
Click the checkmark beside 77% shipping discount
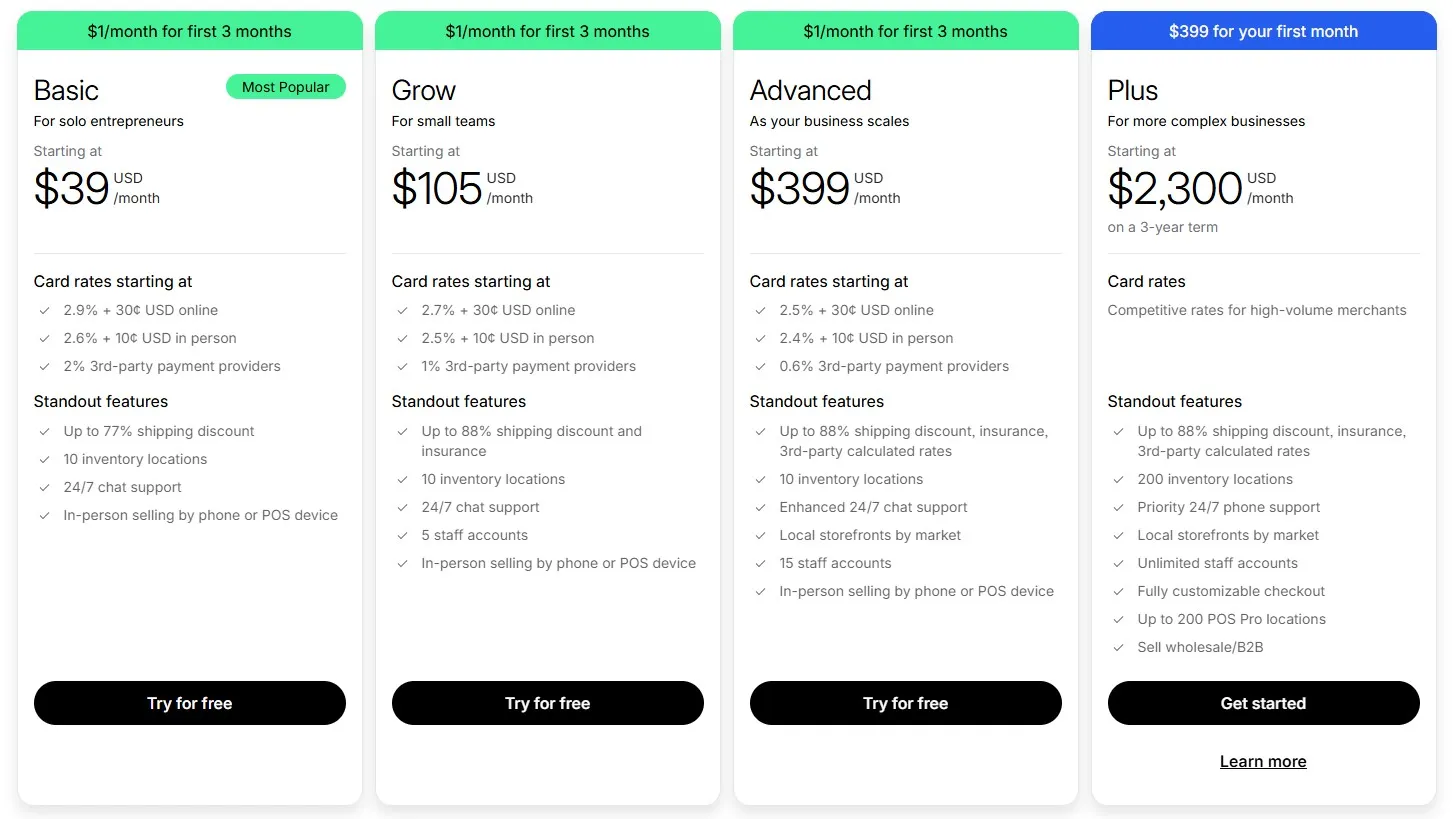(44, 431)
